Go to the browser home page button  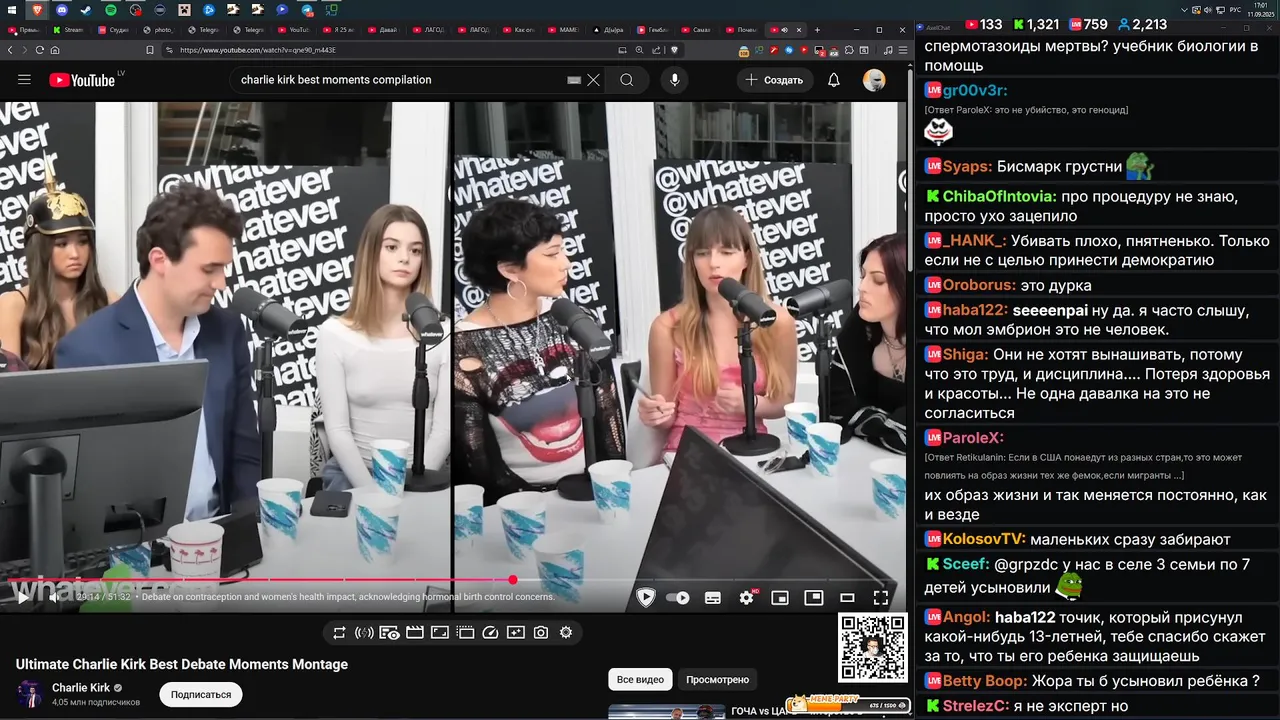click(53, 50)
